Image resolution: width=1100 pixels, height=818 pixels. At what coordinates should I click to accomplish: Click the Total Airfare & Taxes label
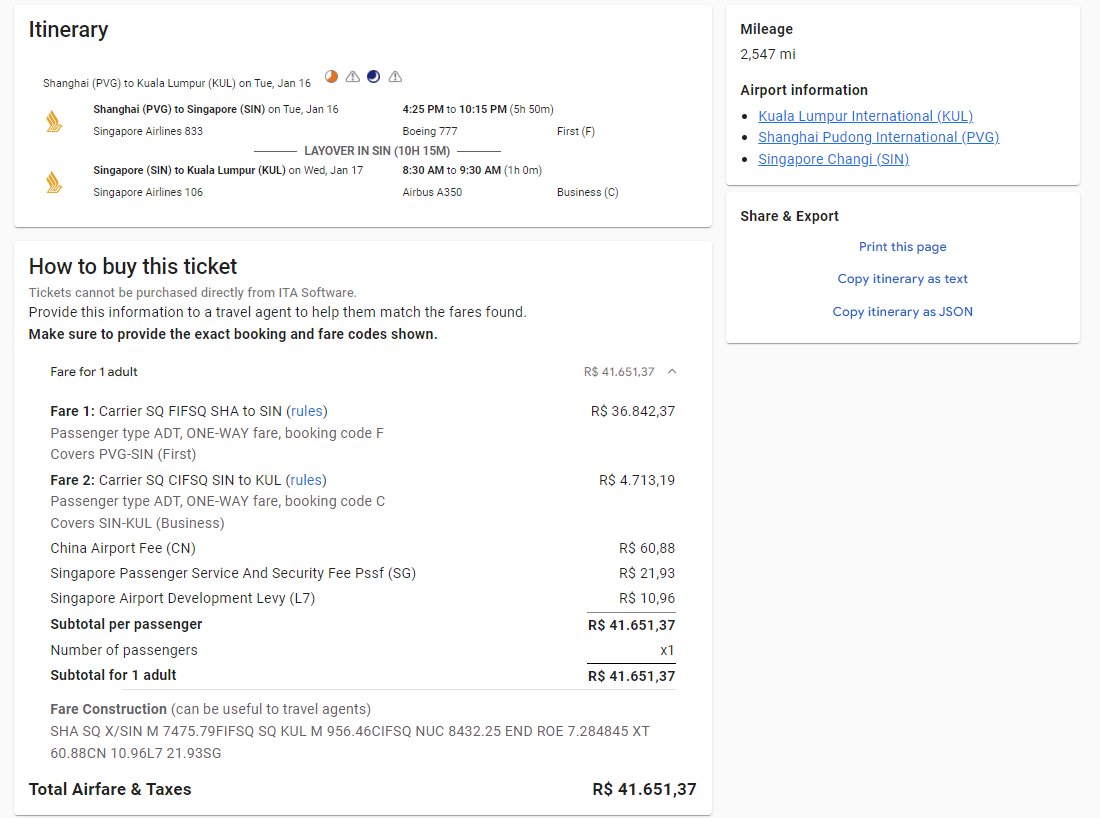click(x=110, y=789)
